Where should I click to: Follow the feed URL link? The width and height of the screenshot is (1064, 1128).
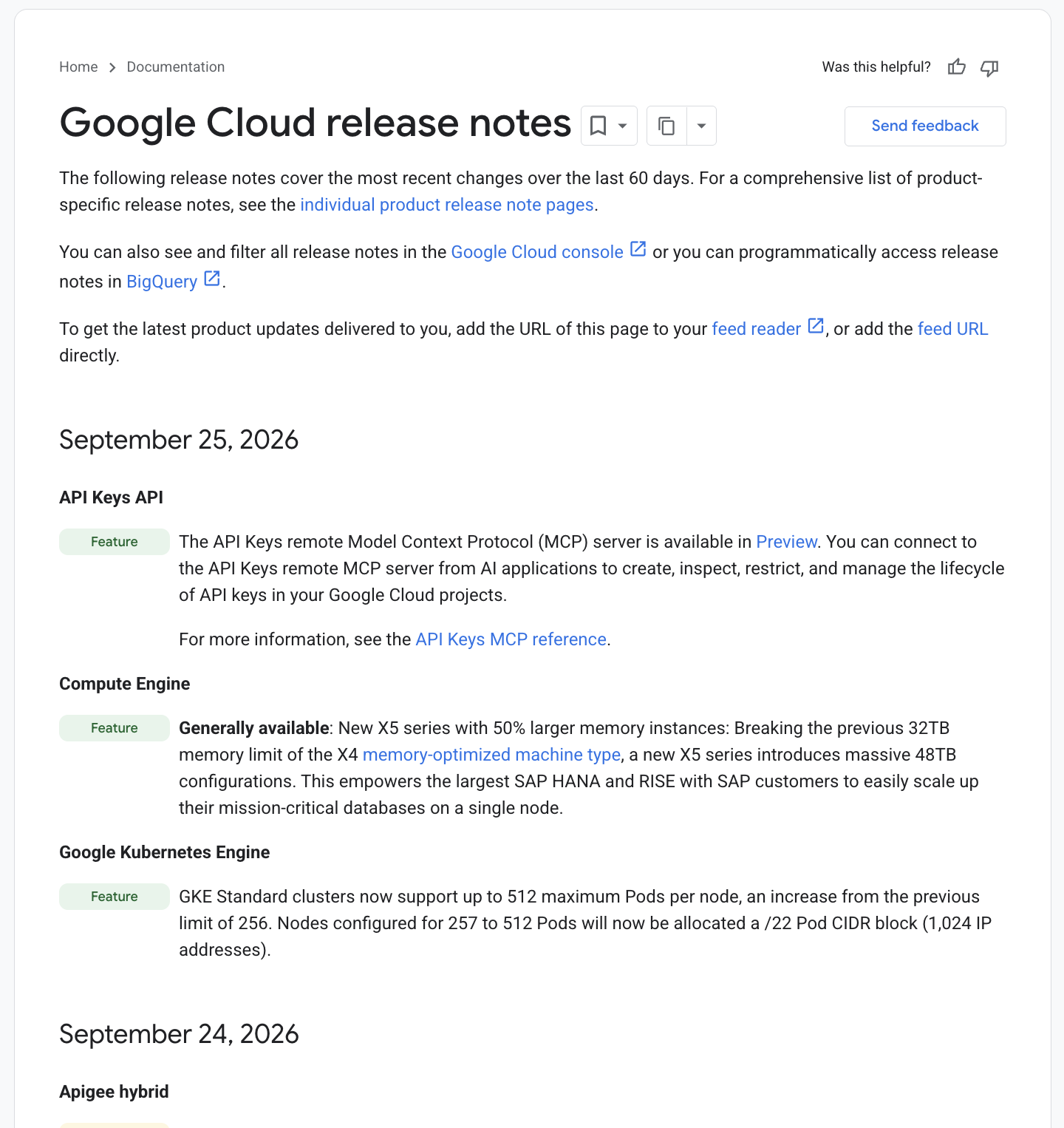pyautogui.click(x=952, y=329)
